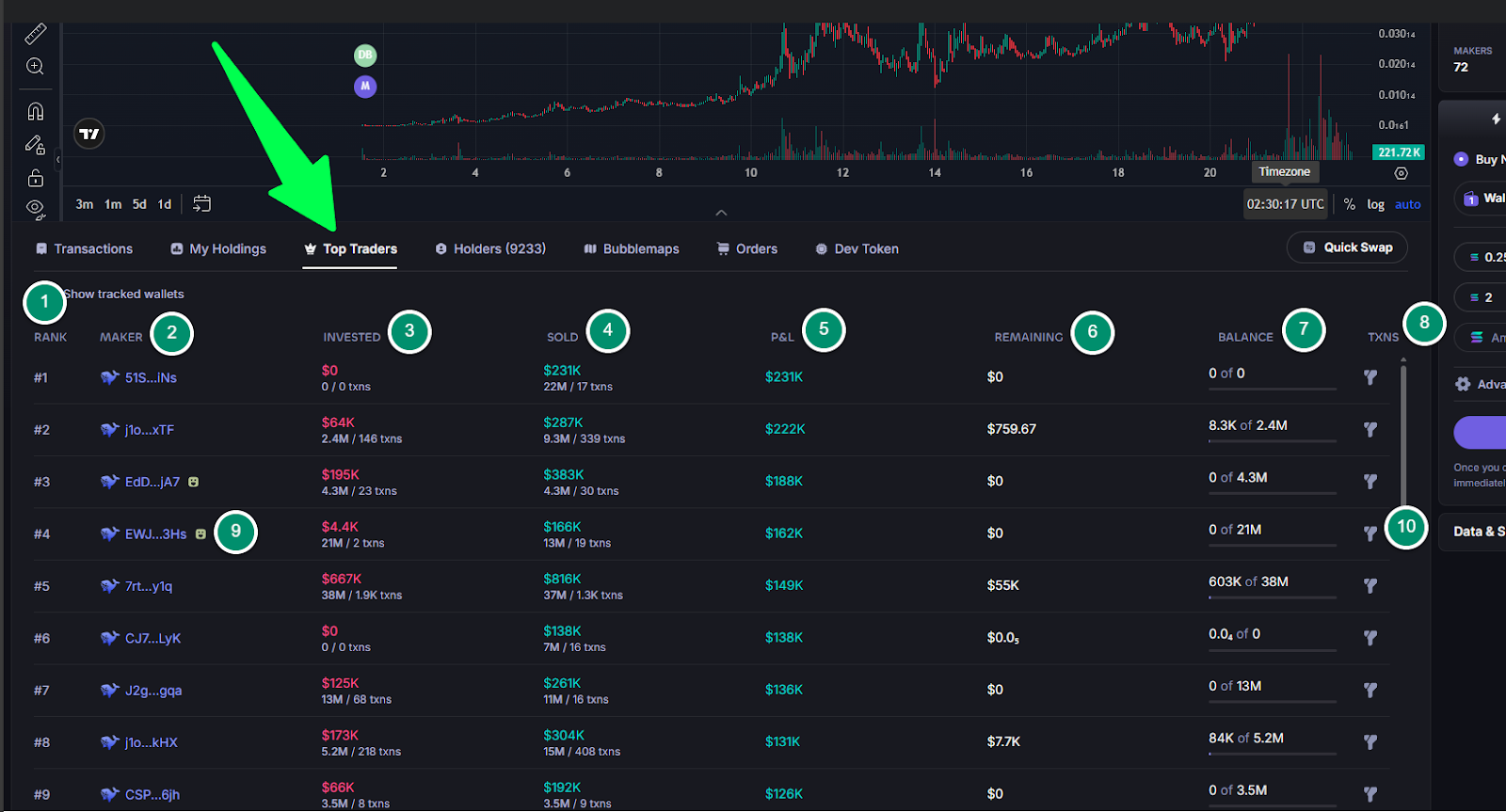Open maker 7rt...y1q wallet link
The width and height of the screenshot is (1506, 812).
point(149,586)
